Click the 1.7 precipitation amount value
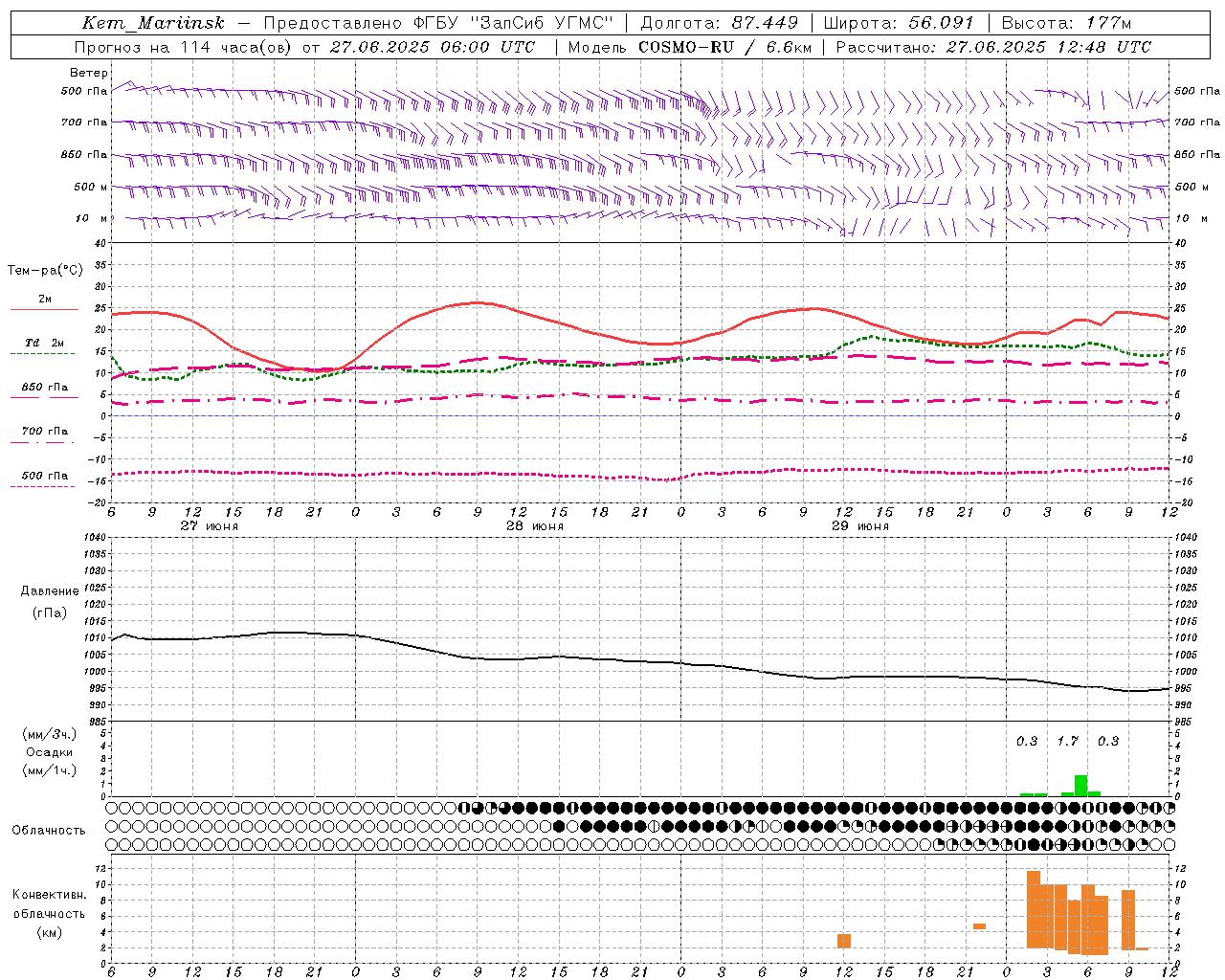This screenshot has width=1225, height=980. [1067, 742]
